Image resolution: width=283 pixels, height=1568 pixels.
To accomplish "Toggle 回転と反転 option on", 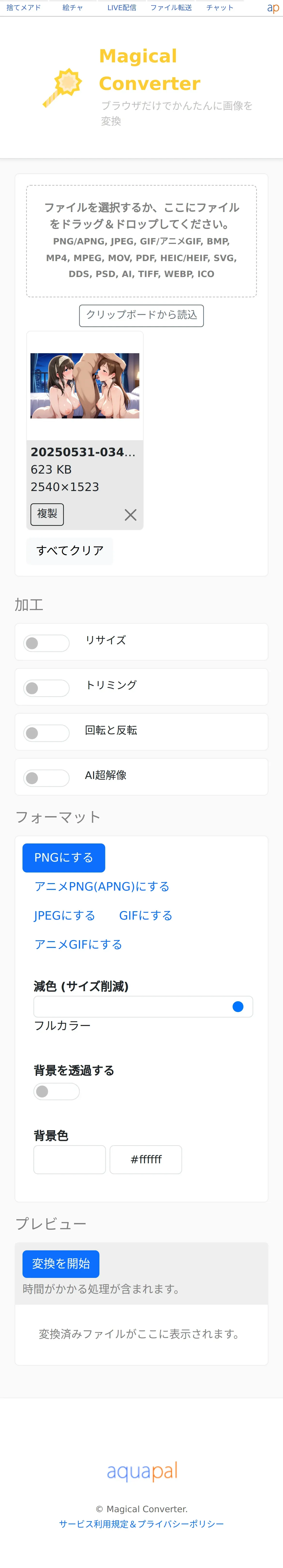I will coord(46,733).
